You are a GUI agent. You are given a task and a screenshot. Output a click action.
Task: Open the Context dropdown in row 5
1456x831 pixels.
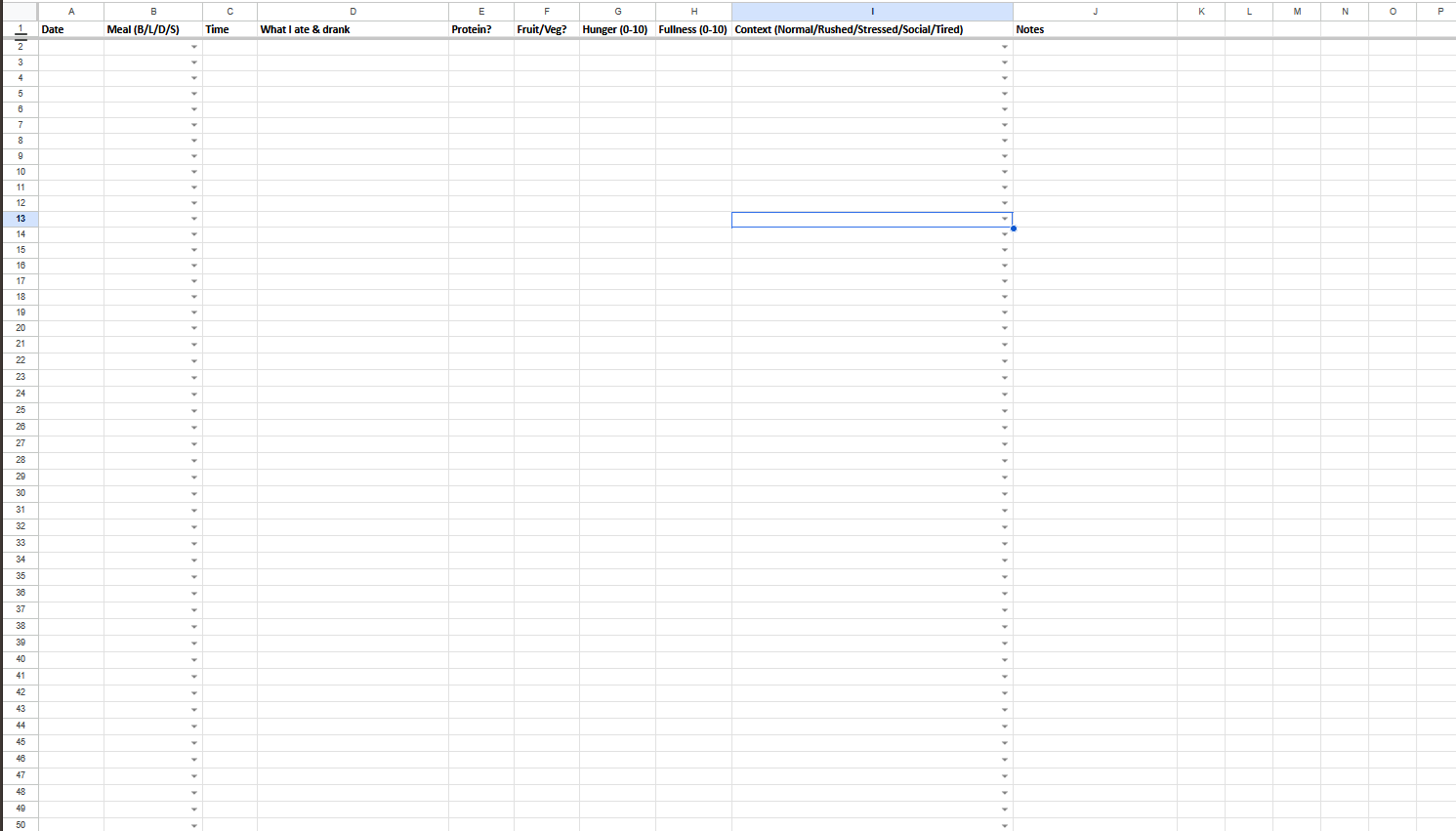tap(1005, 94)
